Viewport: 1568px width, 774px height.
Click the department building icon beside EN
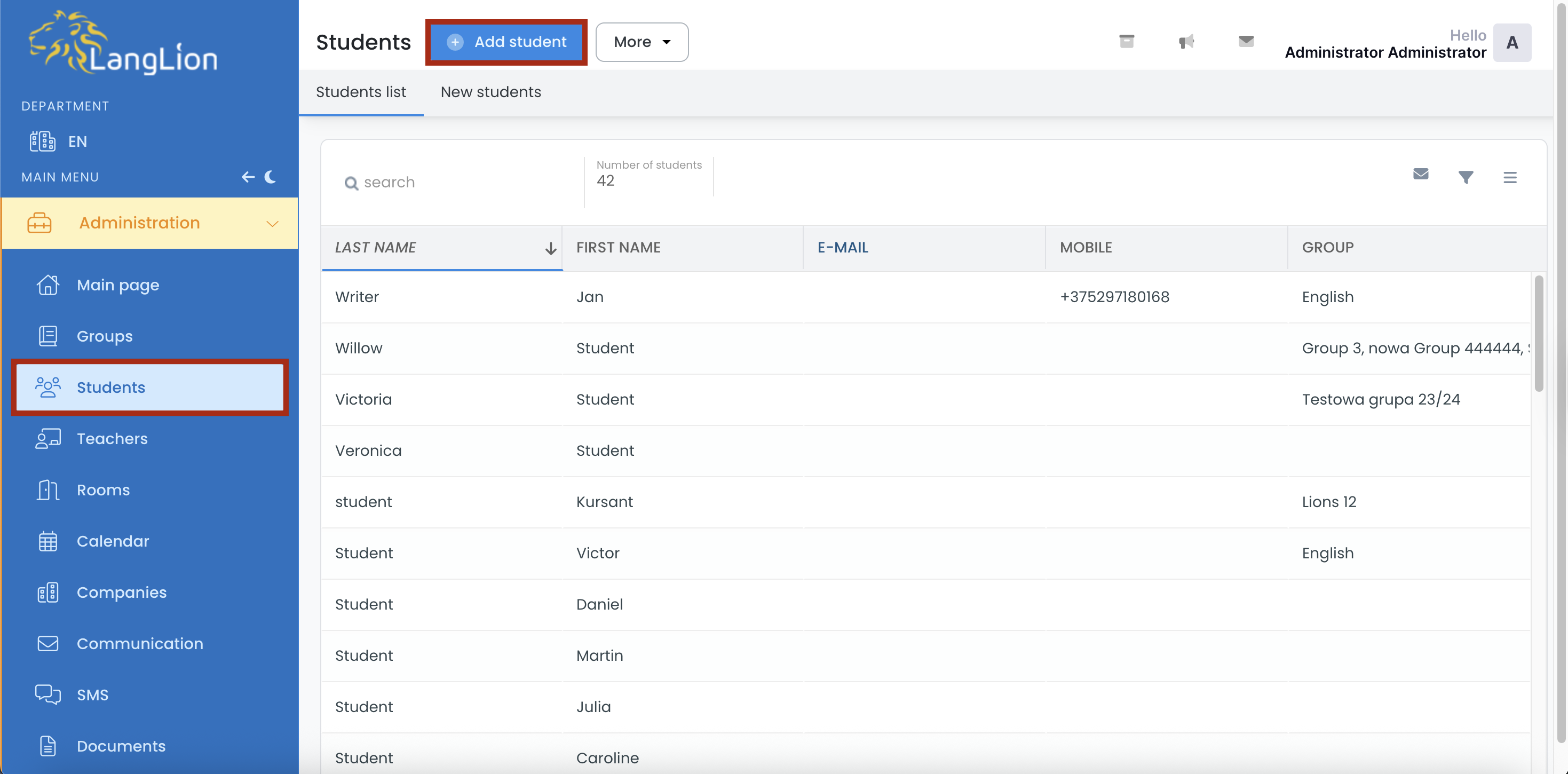tap(43, 141)
